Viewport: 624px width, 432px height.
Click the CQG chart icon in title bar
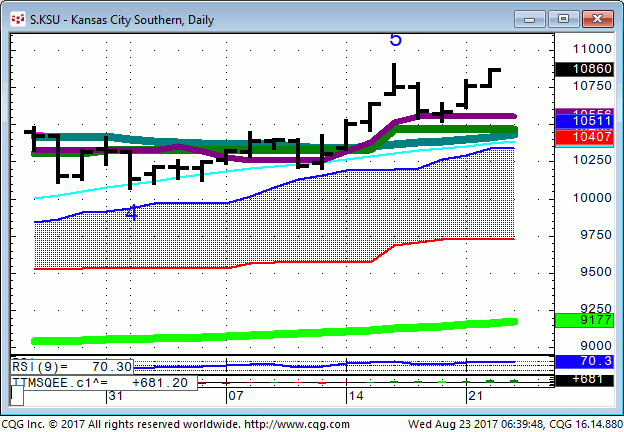18,19
